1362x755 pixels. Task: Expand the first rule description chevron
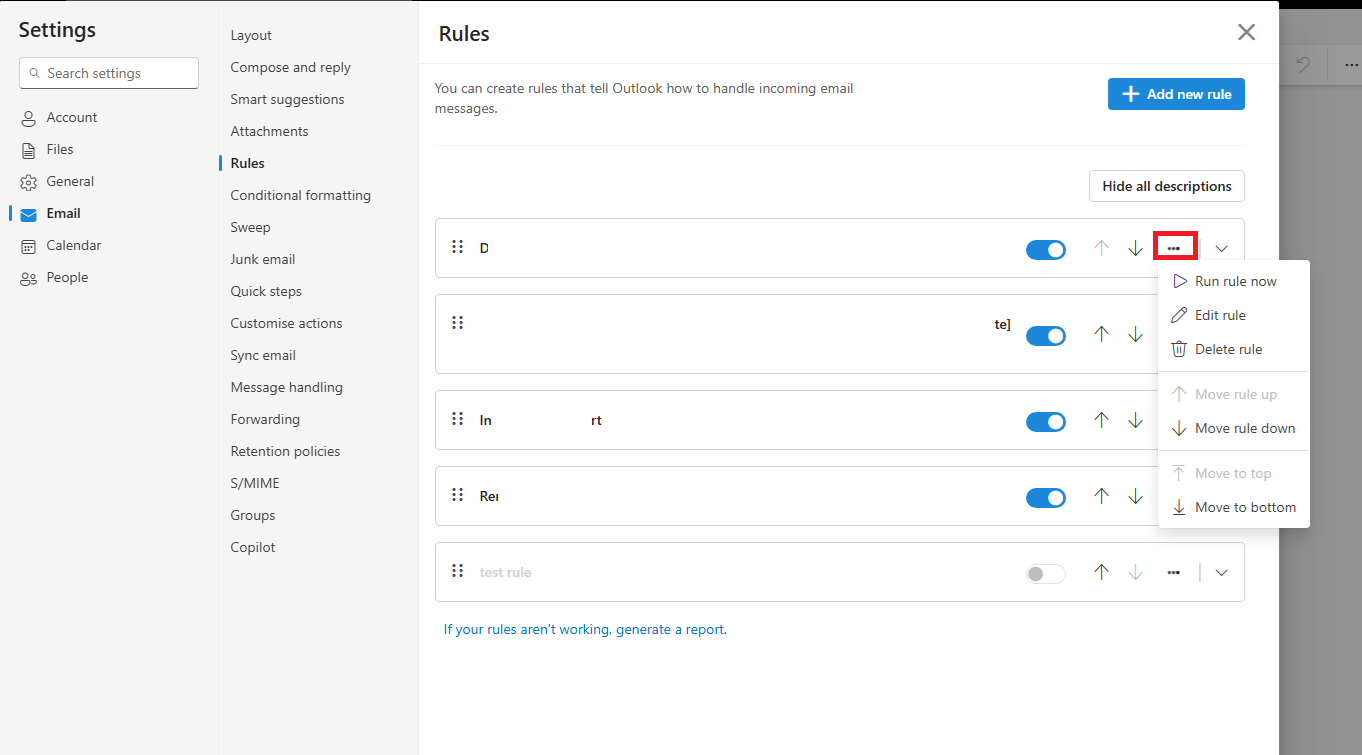pyautogui.click(x=1221, y=248)
